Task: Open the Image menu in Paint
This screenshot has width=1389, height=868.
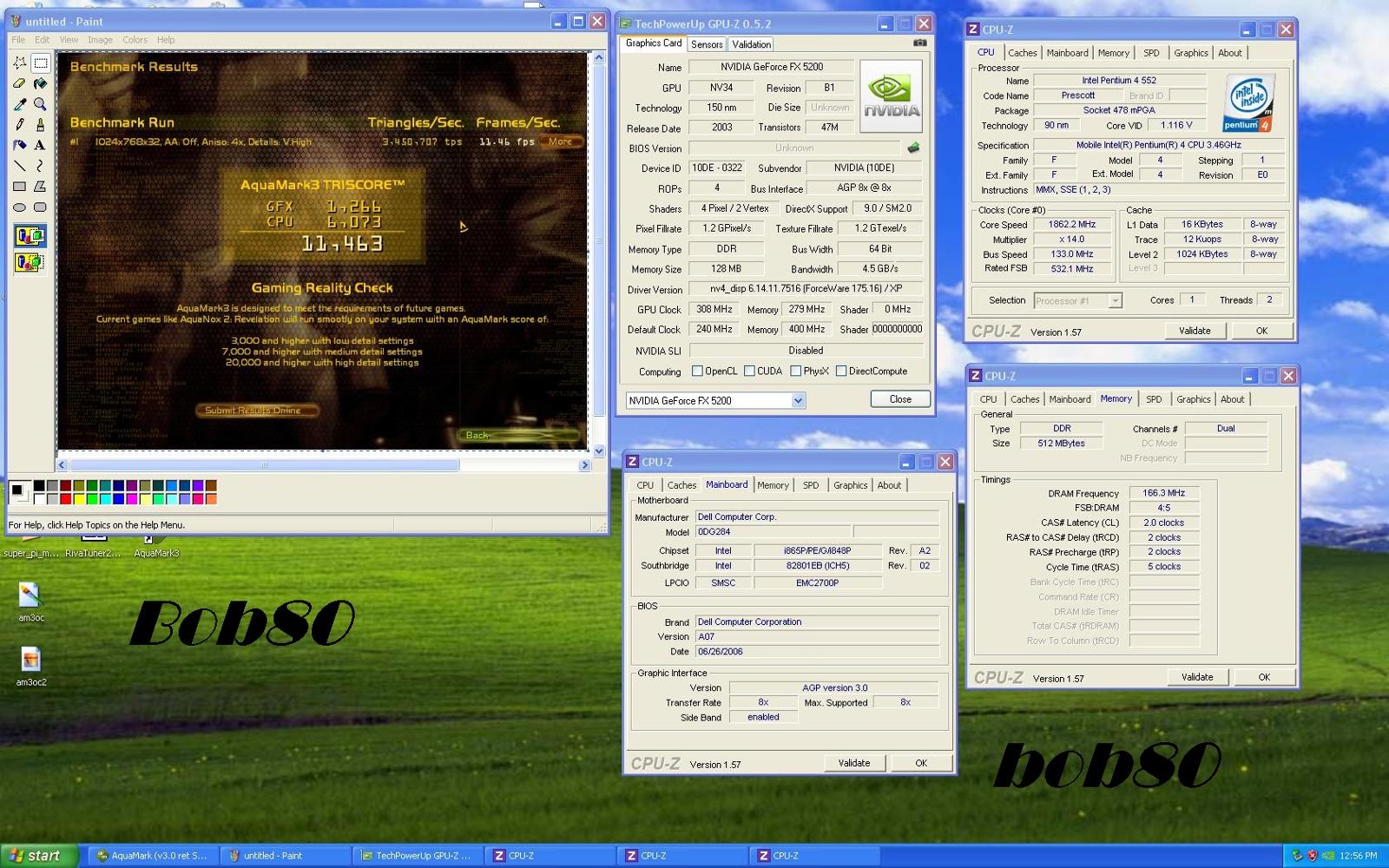Action: coord(100,40)
